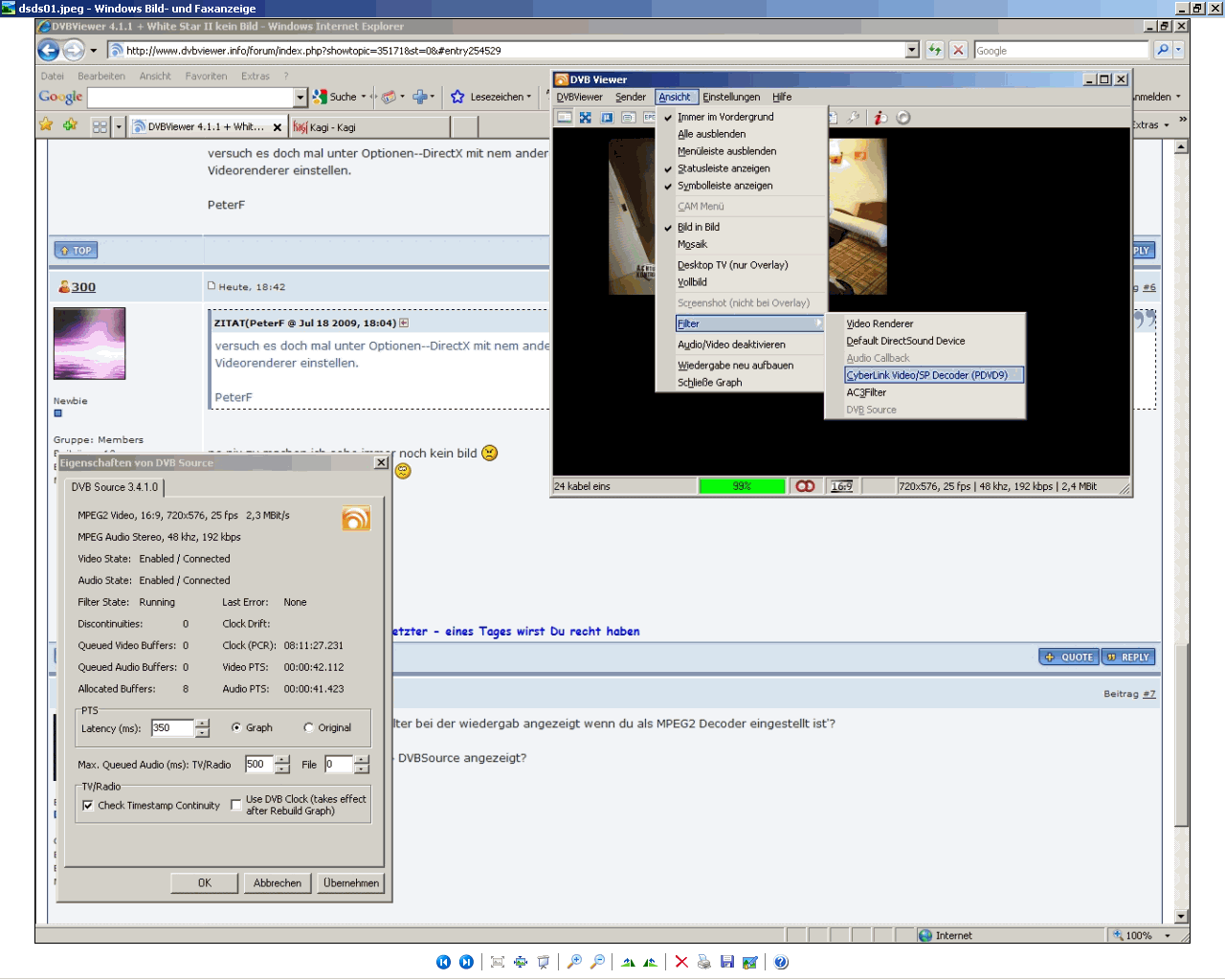Viewport: 1225px width, 980px height.
Task: Click the zoom in magnifier icon
Action: (574, 962)
